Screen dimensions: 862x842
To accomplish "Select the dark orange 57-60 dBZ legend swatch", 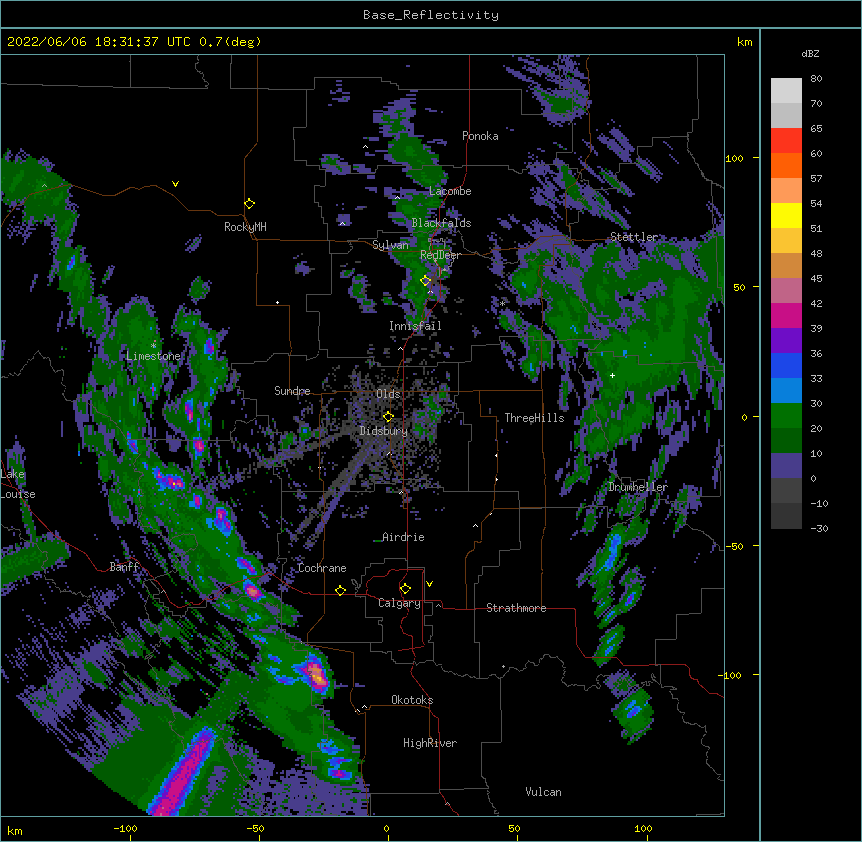I will click(786, 165).
